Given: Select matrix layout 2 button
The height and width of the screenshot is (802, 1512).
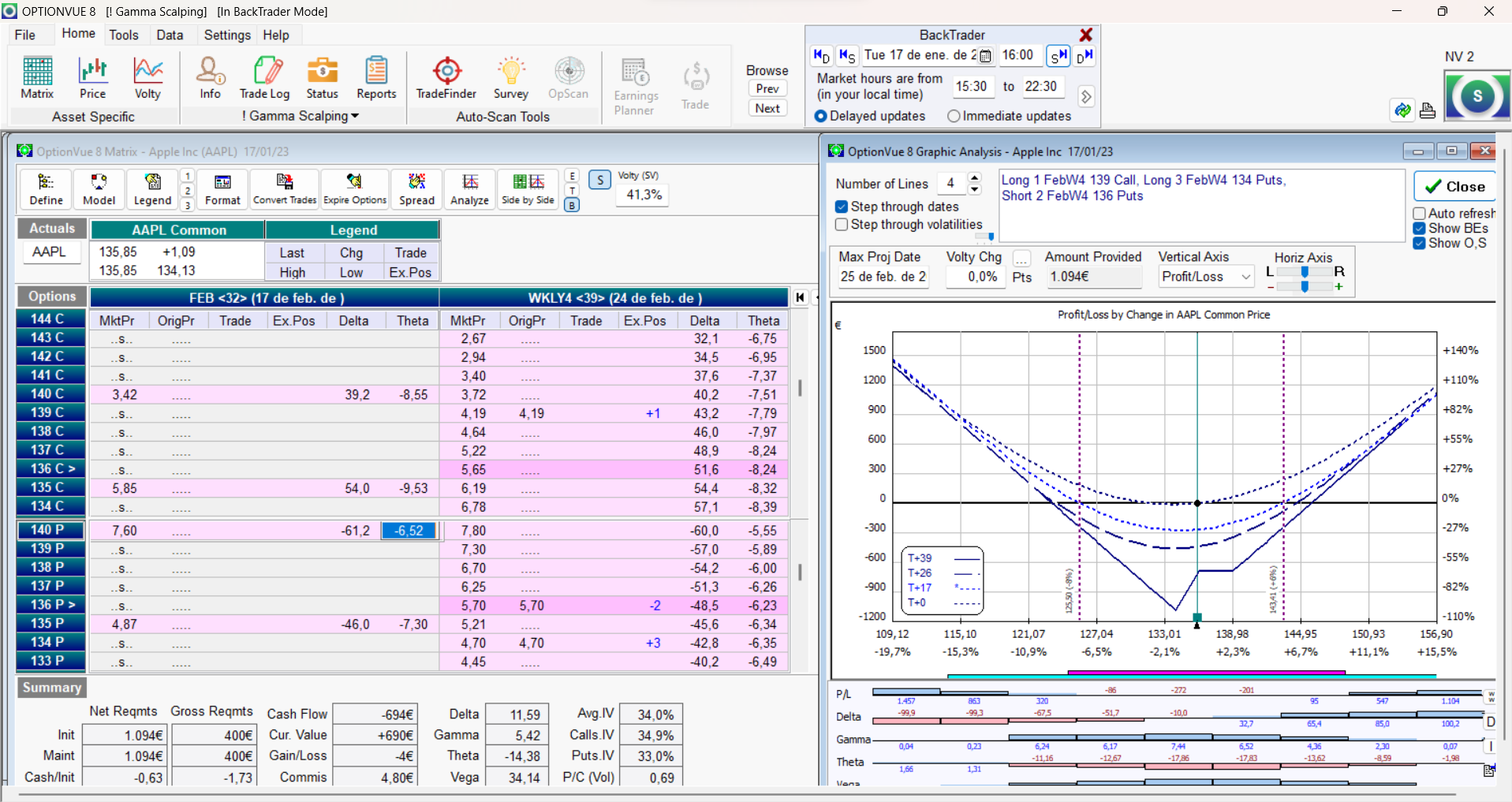Looking at the screenshot, I should point(187,190).
